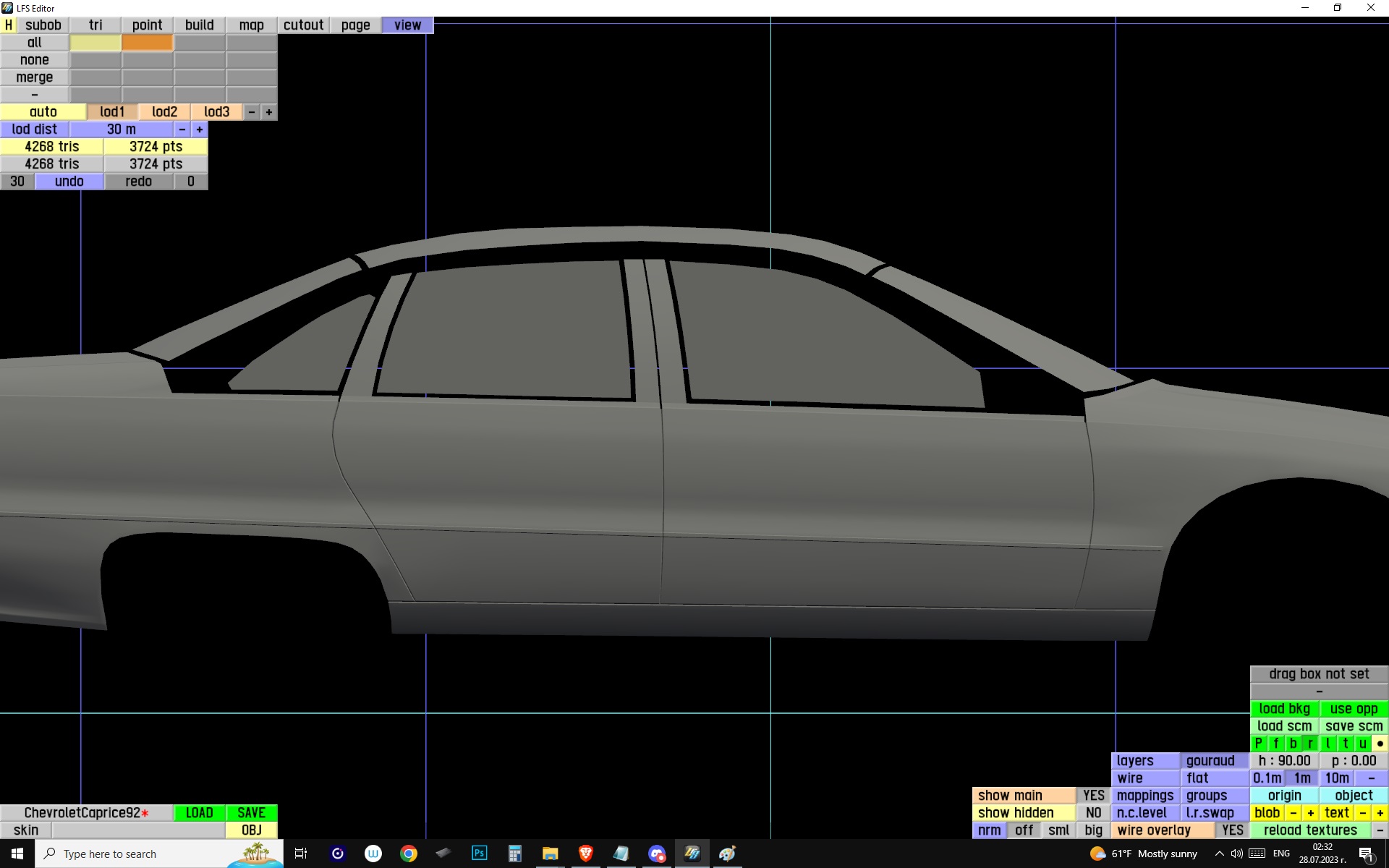1389x868 pixels.
Task: Increase blob size with plus button
Action: point(1310,813)
